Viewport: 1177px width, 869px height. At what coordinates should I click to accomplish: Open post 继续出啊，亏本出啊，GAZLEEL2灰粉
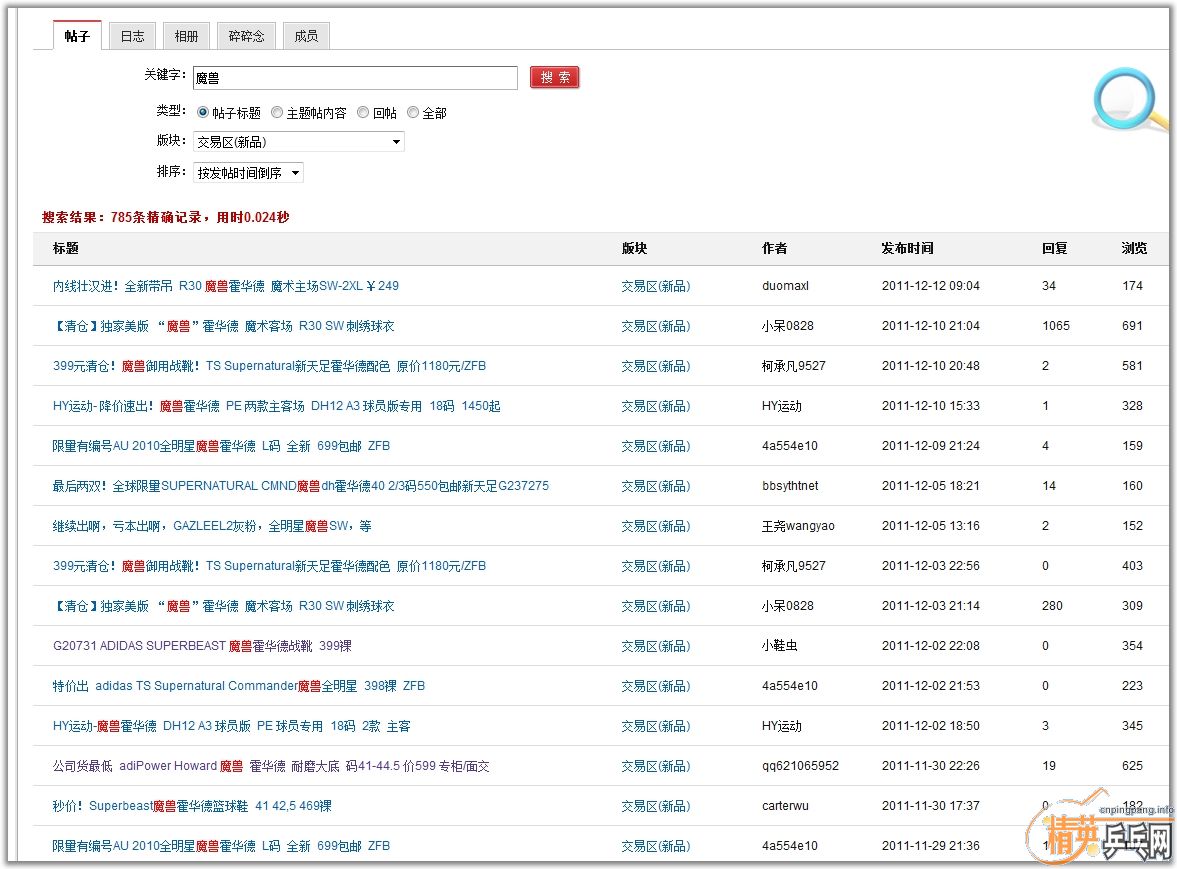coord(212,526)
